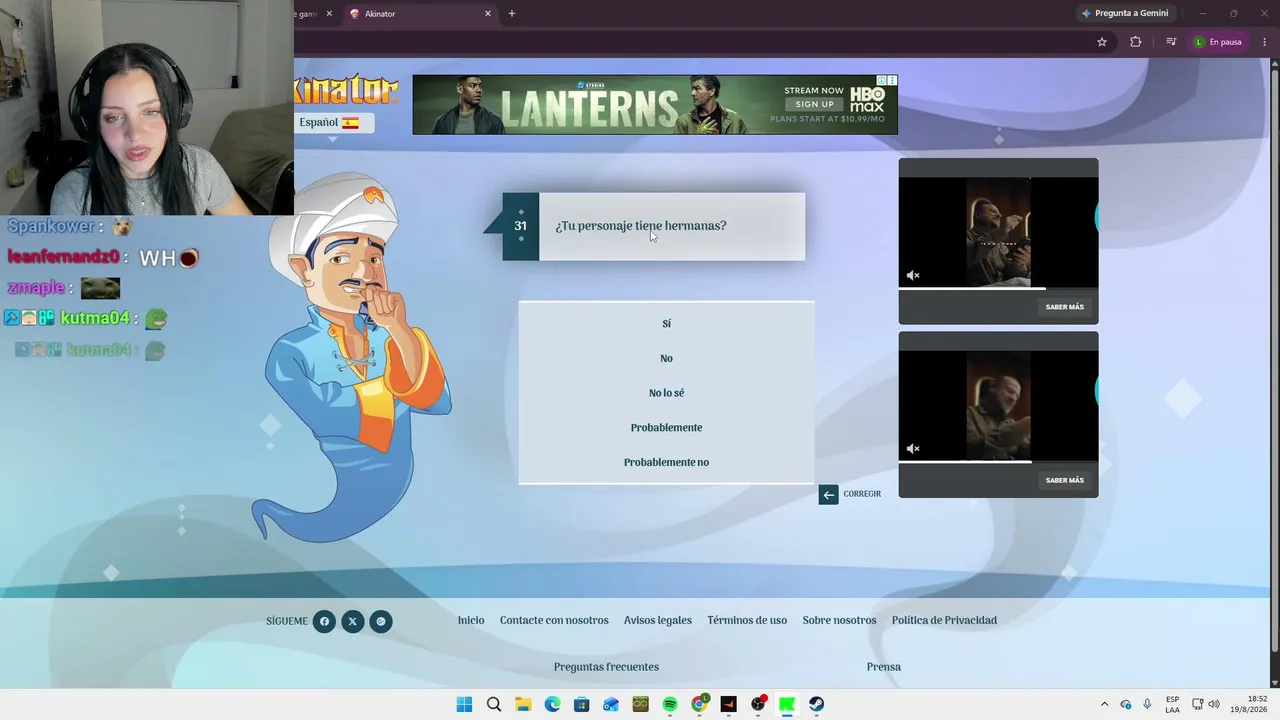
Task: Launch Microsoft Edge from the taskbar
Action: click(552, 704)
